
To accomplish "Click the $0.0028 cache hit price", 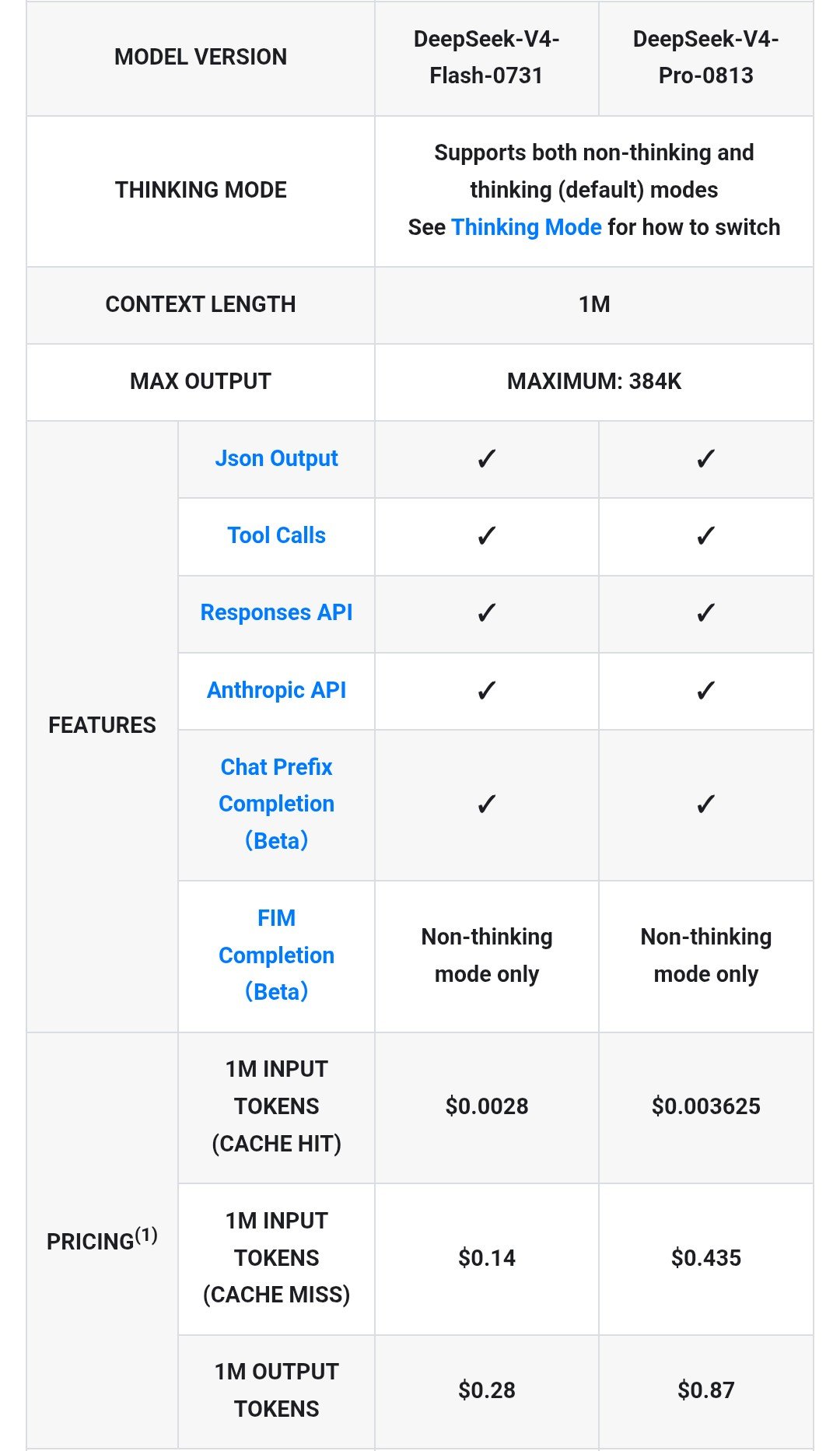I will point(487,1106).
